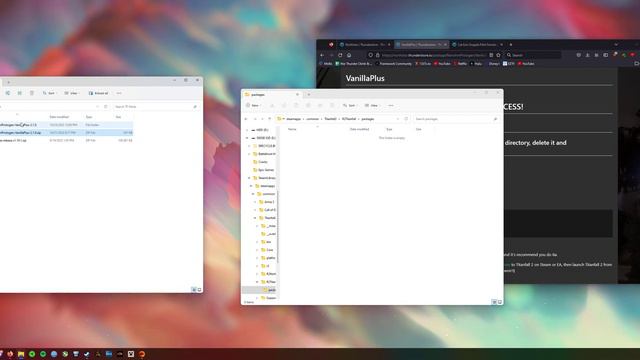Switch left Explorer to large thumbnails view icon
640x360 pixels.
click(199, 290)
